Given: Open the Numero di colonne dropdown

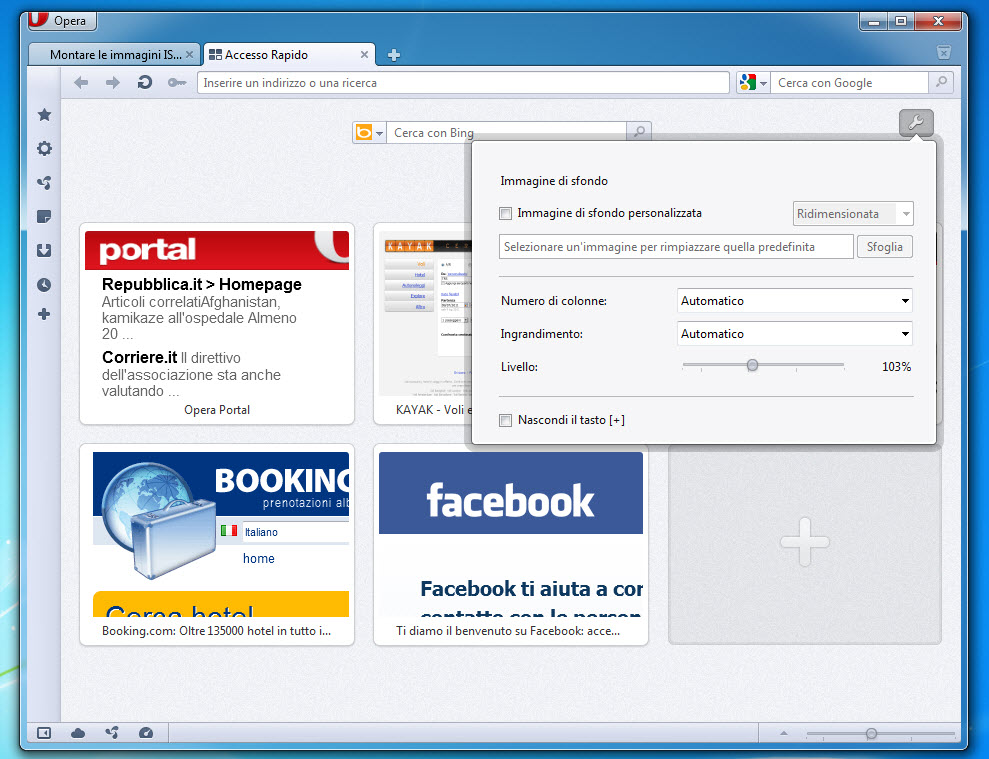Looking at the screenshot, I should (x=794, y=301).
